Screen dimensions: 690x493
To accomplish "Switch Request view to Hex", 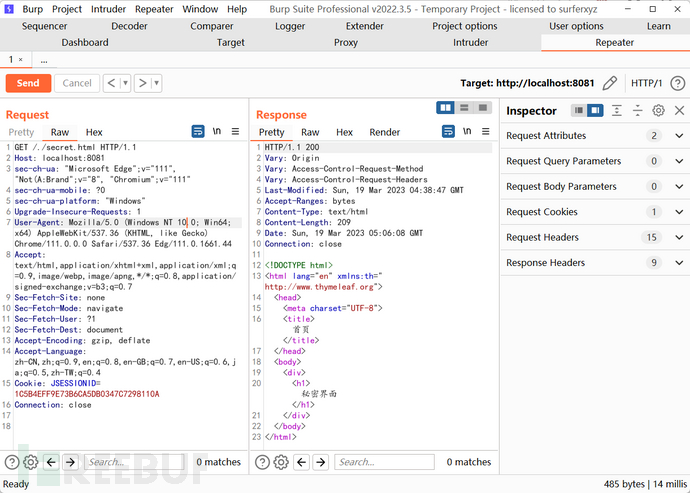I will click(x=94, y=132).
